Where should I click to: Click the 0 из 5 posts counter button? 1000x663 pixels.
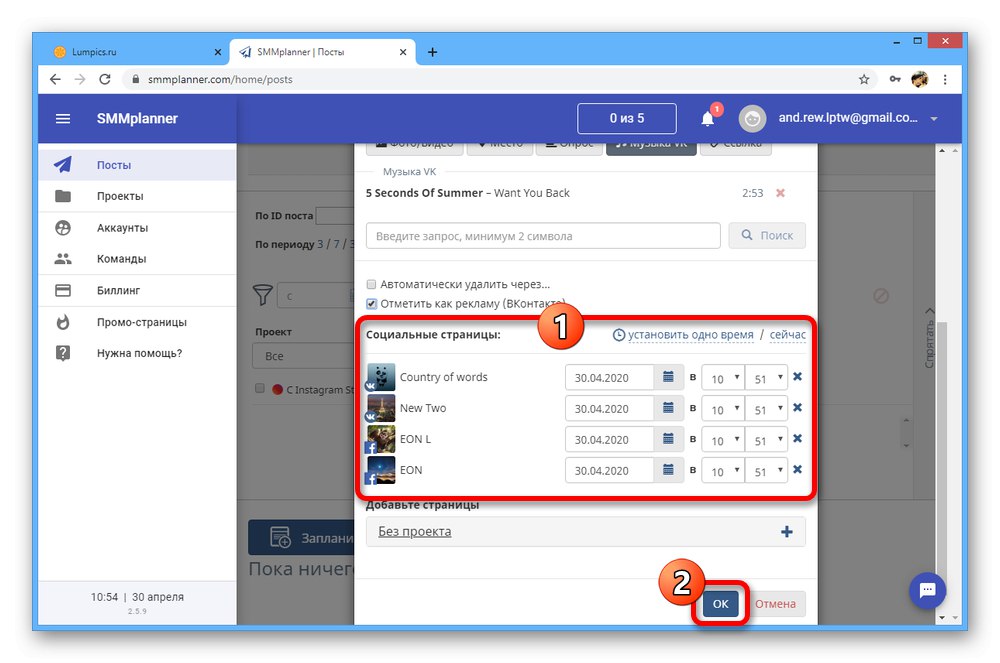[x=626, y=119]
